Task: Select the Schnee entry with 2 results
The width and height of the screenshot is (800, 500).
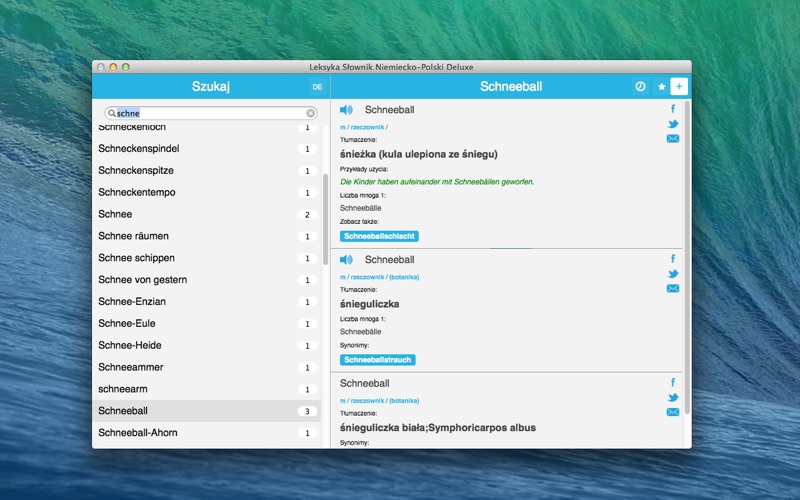Action: pos(207,214)
